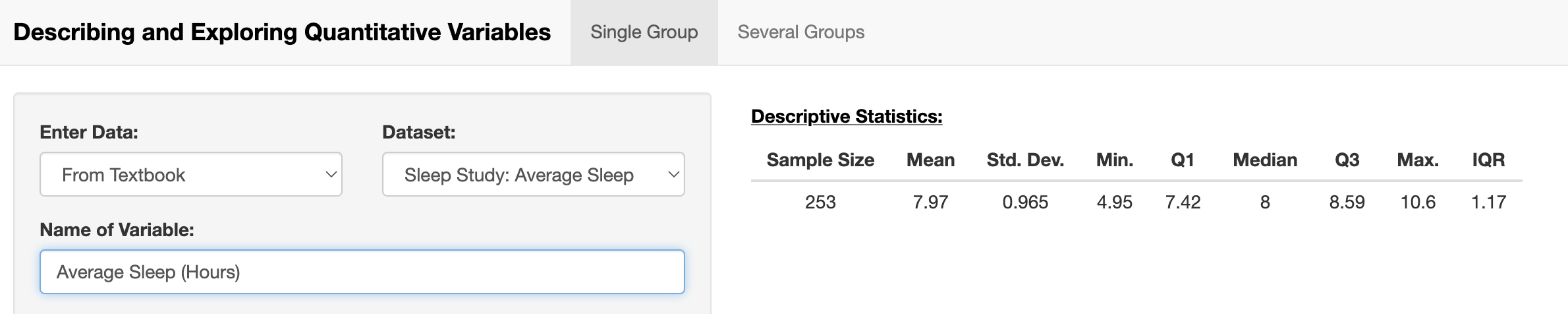The height and width of the screenshot is (314, 1568).
Task: Click the standard deviation value 0.965
Action: click(1025, 202)
